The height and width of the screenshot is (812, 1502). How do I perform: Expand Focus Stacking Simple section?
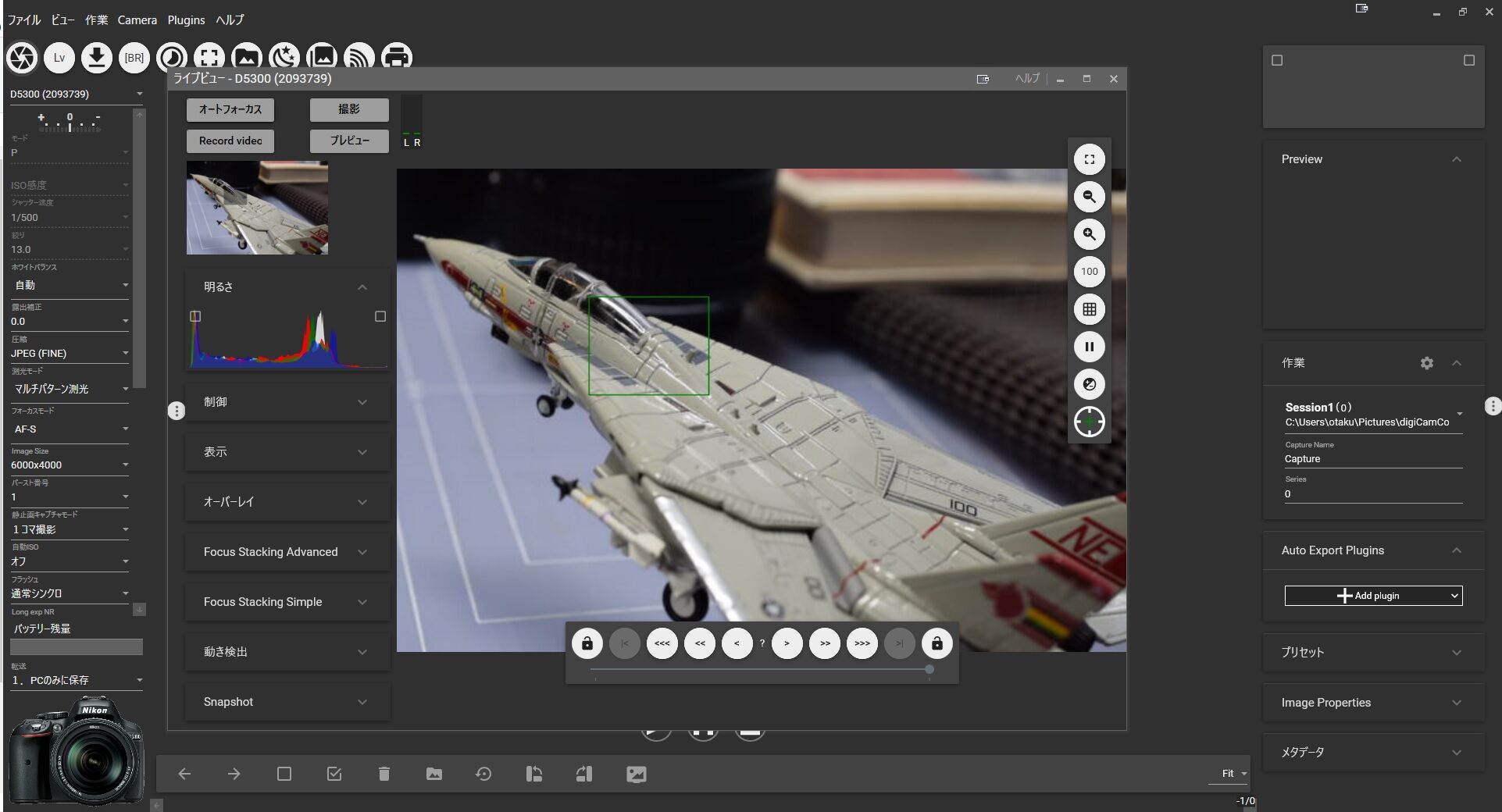click(287, 602)
